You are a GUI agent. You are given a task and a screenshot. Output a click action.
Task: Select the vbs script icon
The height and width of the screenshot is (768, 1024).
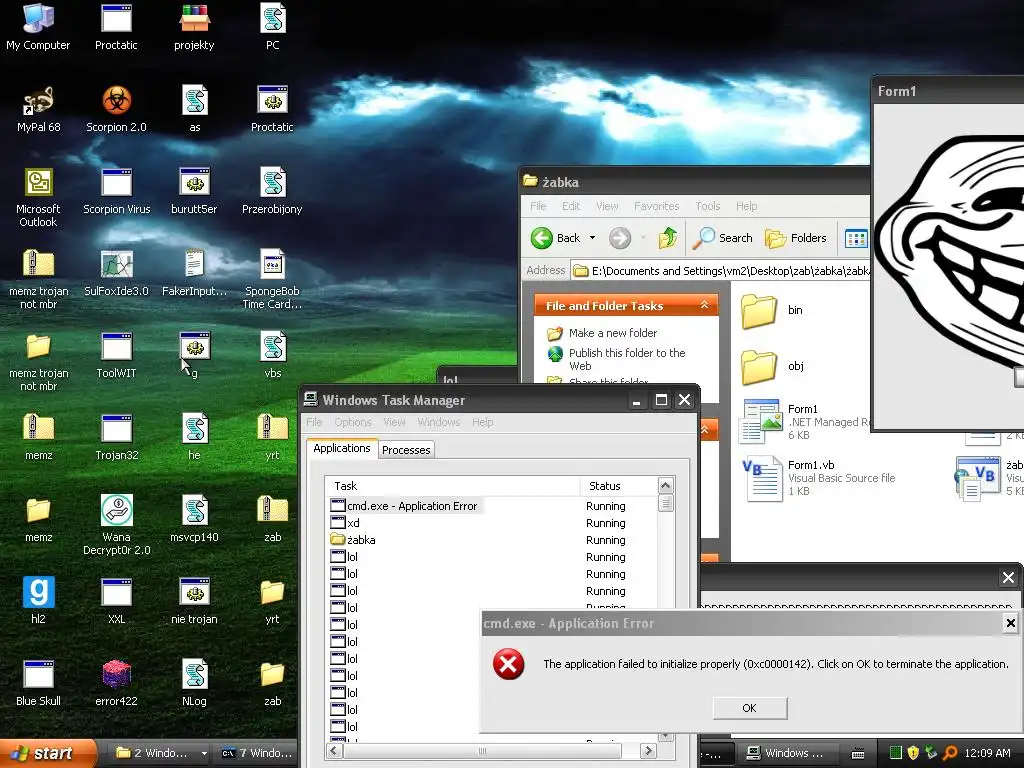pos(272,355)
